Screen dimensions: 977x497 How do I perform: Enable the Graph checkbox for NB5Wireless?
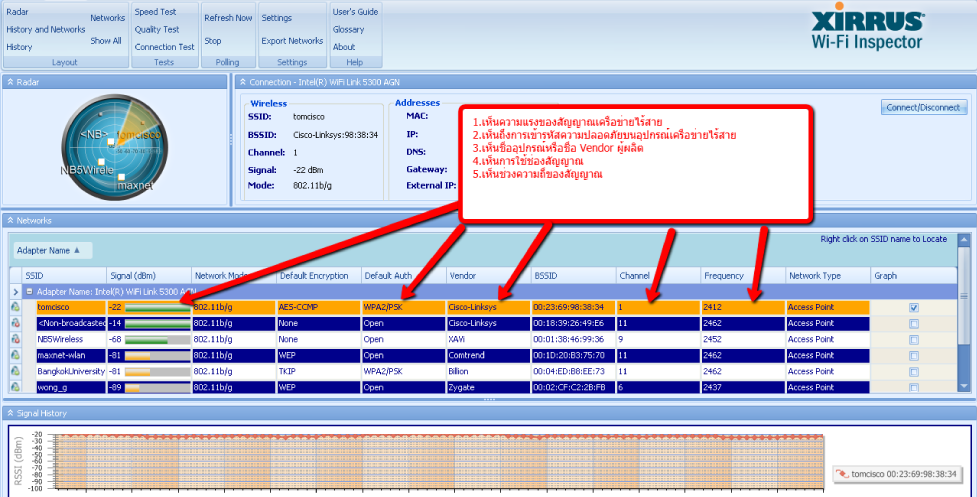(x=912, y=339)
